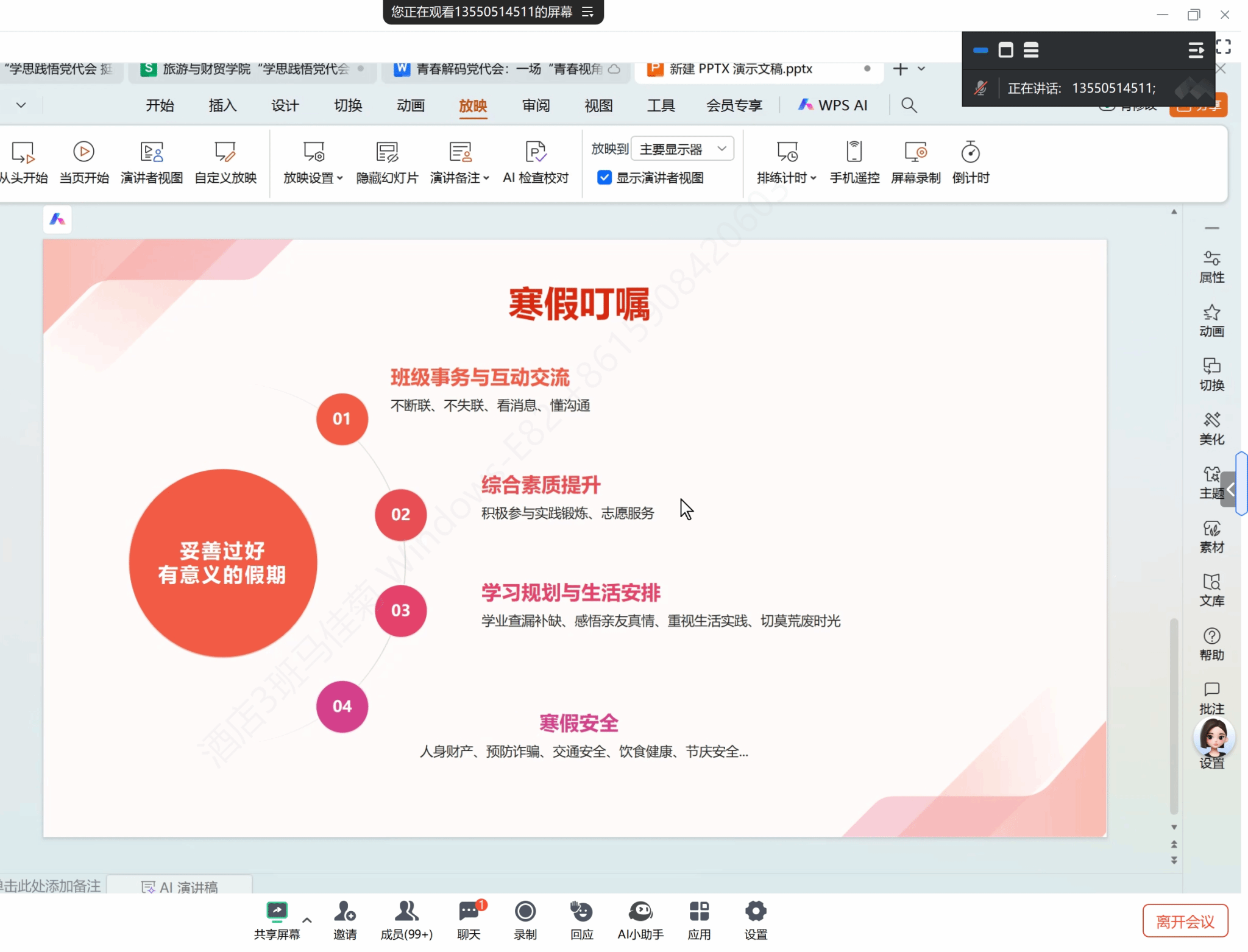Viewport: 1248px width, 952px height.
Task: Switch to the 动画 ribbon tab
Action: 410,105
